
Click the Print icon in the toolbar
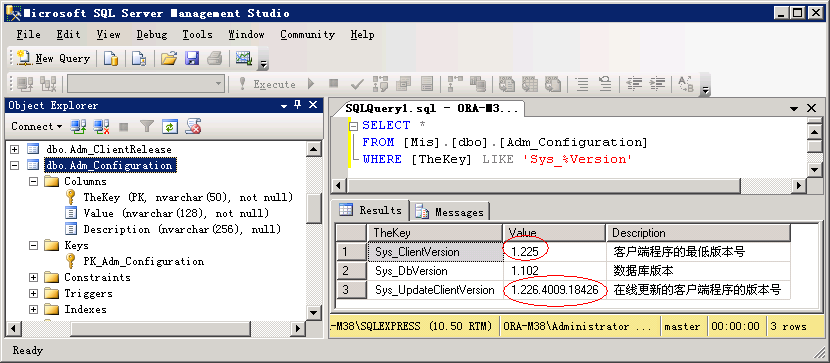tap(214, 58)
